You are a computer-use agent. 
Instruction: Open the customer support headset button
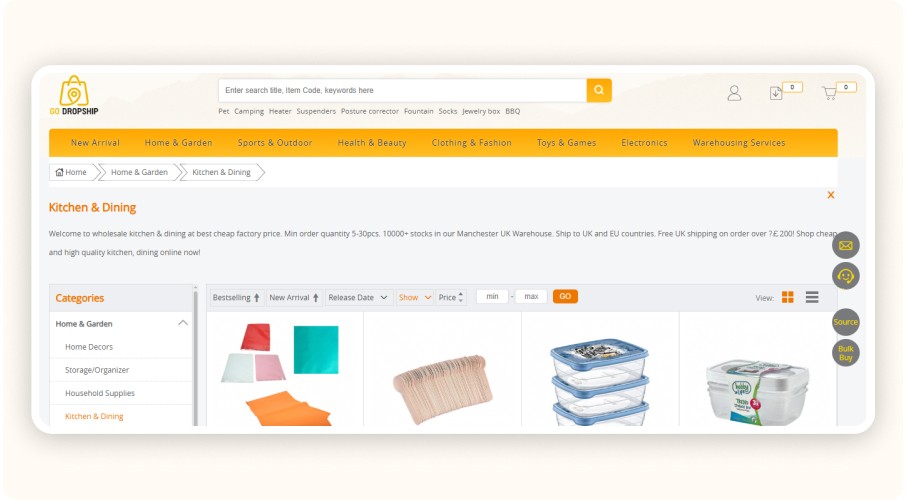point(846,276)
